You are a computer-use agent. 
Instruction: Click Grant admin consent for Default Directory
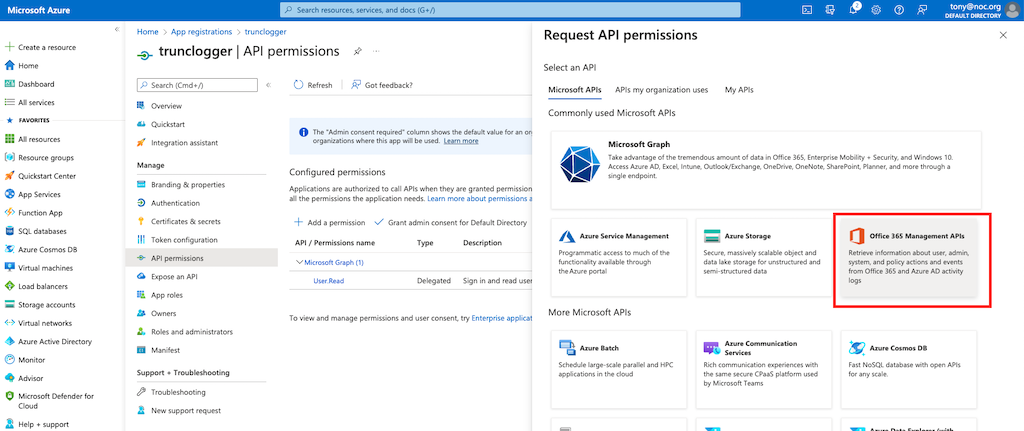pos(450,223)
